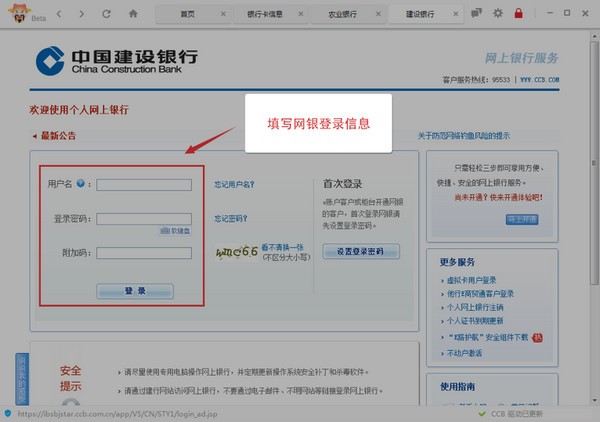Click the captcha image wmc66

237,252
